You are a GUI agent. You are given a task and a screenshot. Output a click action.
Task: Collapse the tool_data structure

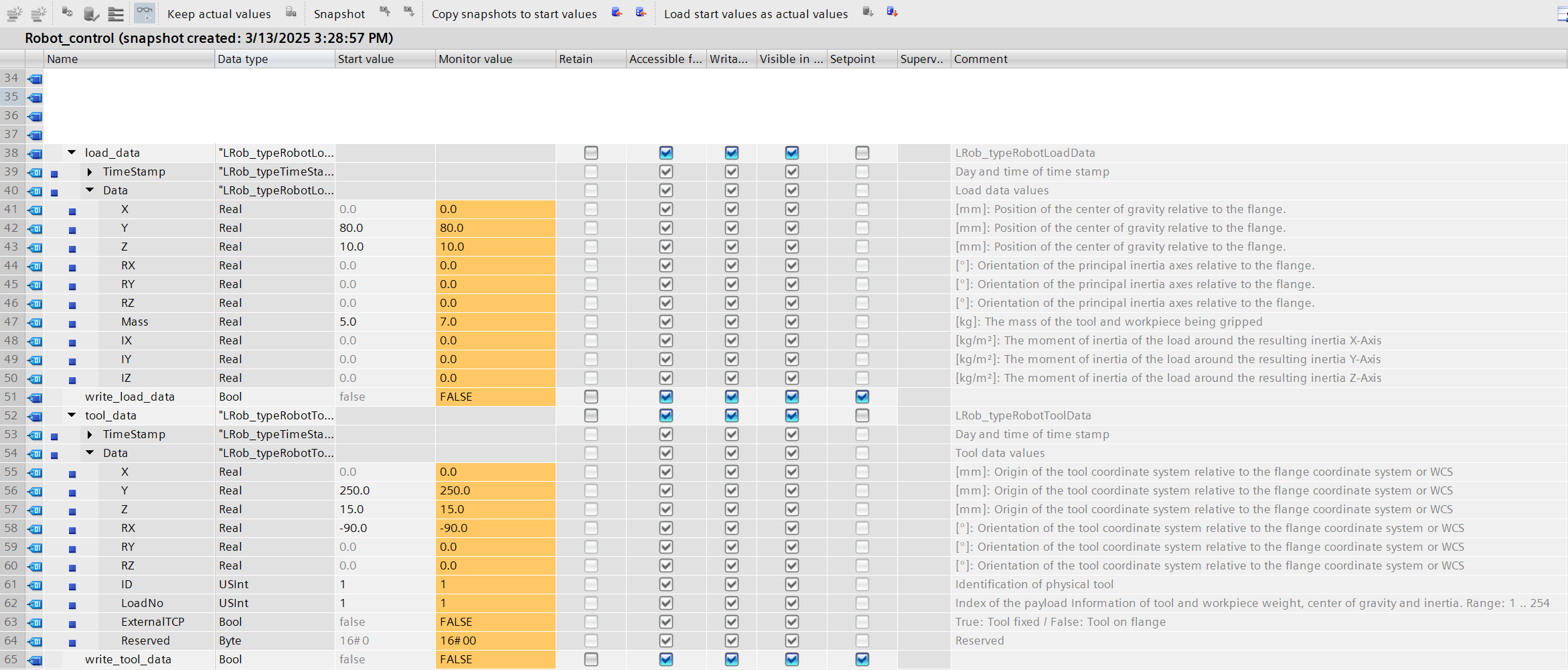click(x=72, y=415)
